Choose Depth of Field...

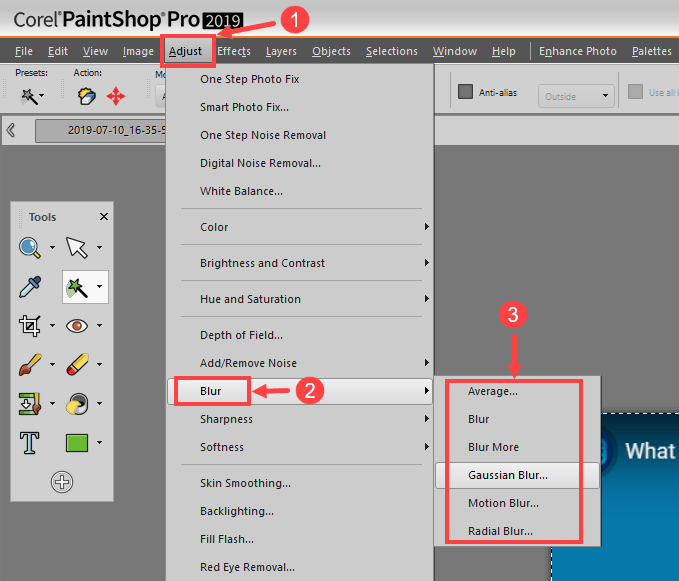pos(300,335)
